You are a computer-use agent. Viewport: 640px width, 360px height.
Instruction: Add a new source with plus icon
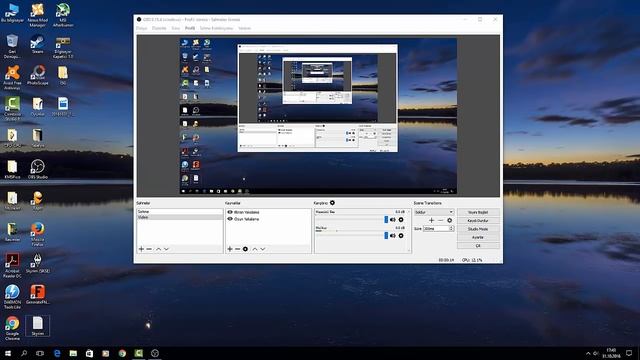[230, 249]
